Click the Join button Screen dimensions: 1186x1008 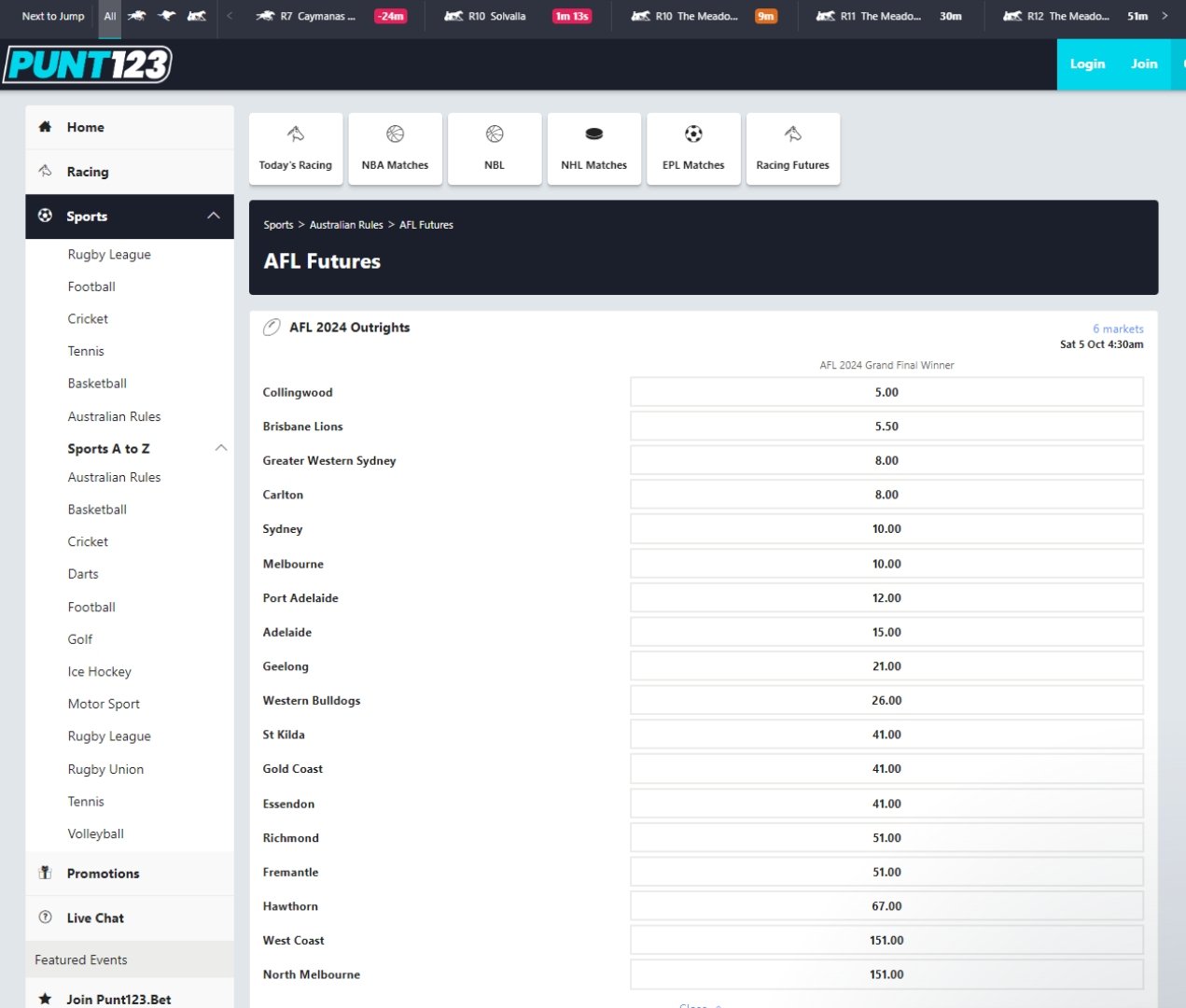tap(1144, 64)
